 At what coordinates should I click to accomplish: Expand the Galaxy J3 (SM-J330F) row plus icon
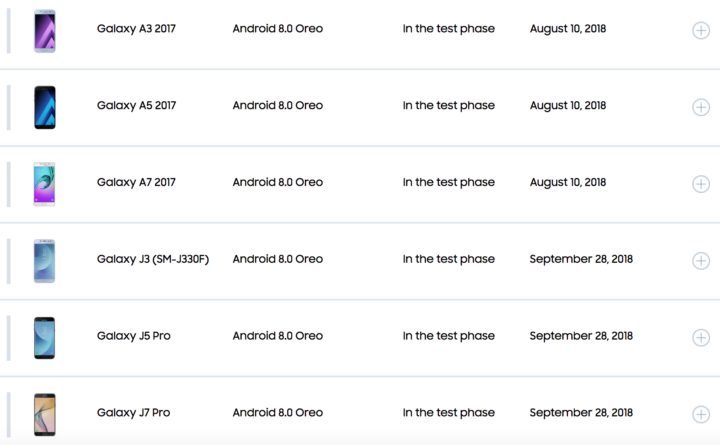pyautogui.click(x=700, y=261)
